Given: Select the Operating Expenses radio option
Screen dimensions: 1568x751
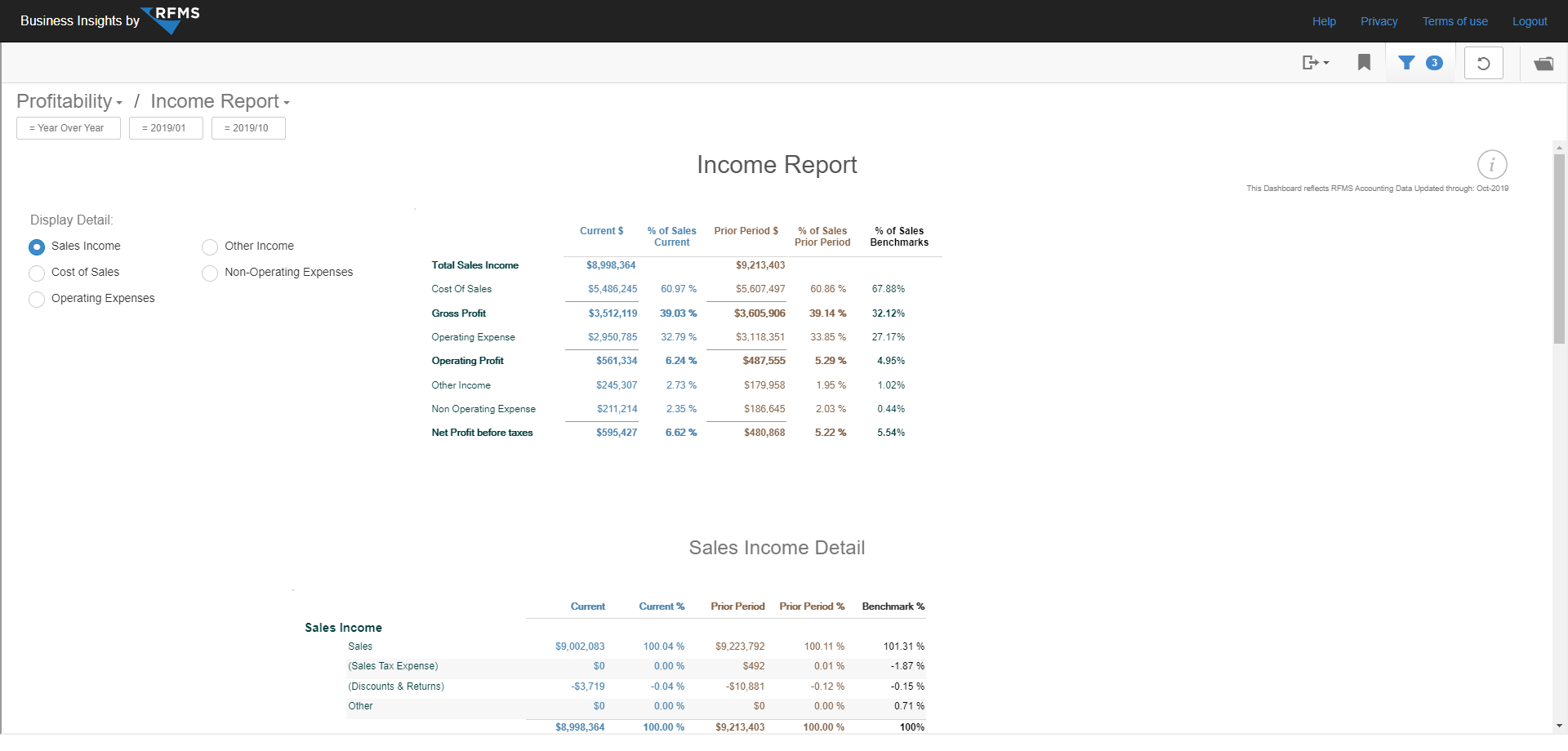Looking at the screenshot, I should [37, 299].
